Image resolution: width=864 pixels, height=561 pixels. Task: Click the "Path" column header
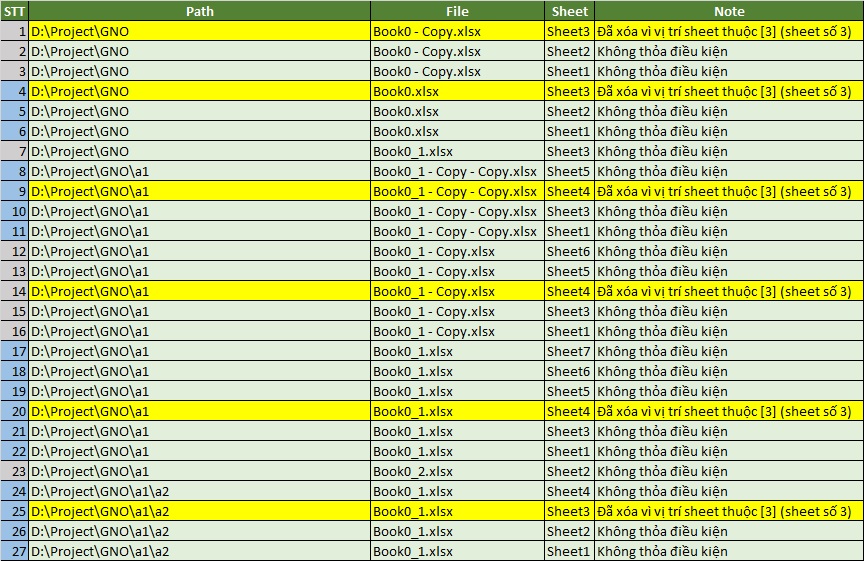point(199,11)
